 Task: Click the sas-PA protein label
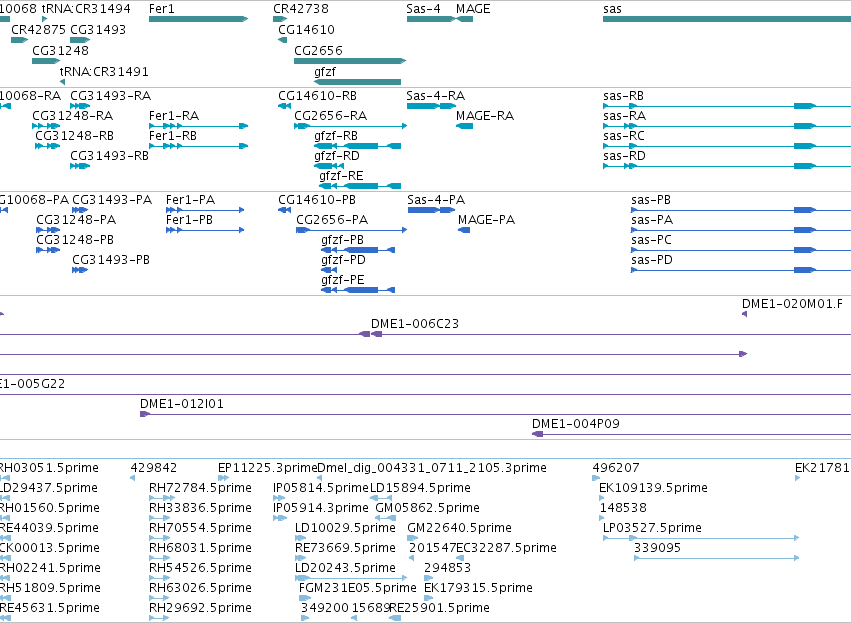(x=652, y=220)
